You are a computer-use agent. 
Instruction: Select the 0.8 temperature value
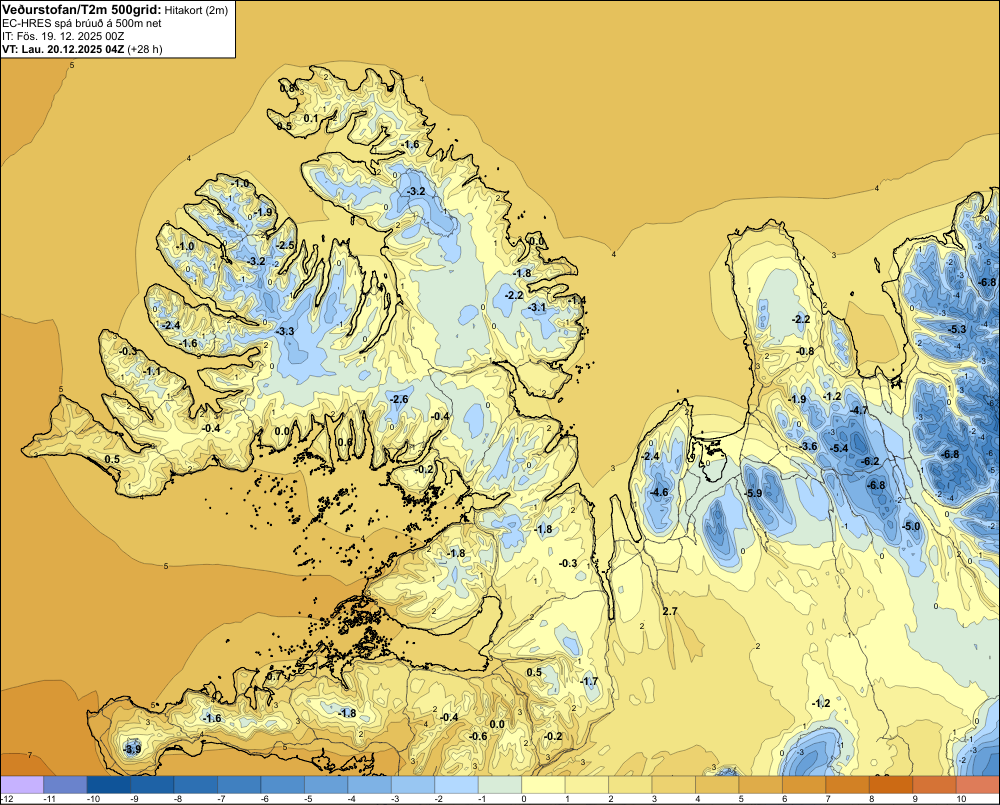pos(288,88)
